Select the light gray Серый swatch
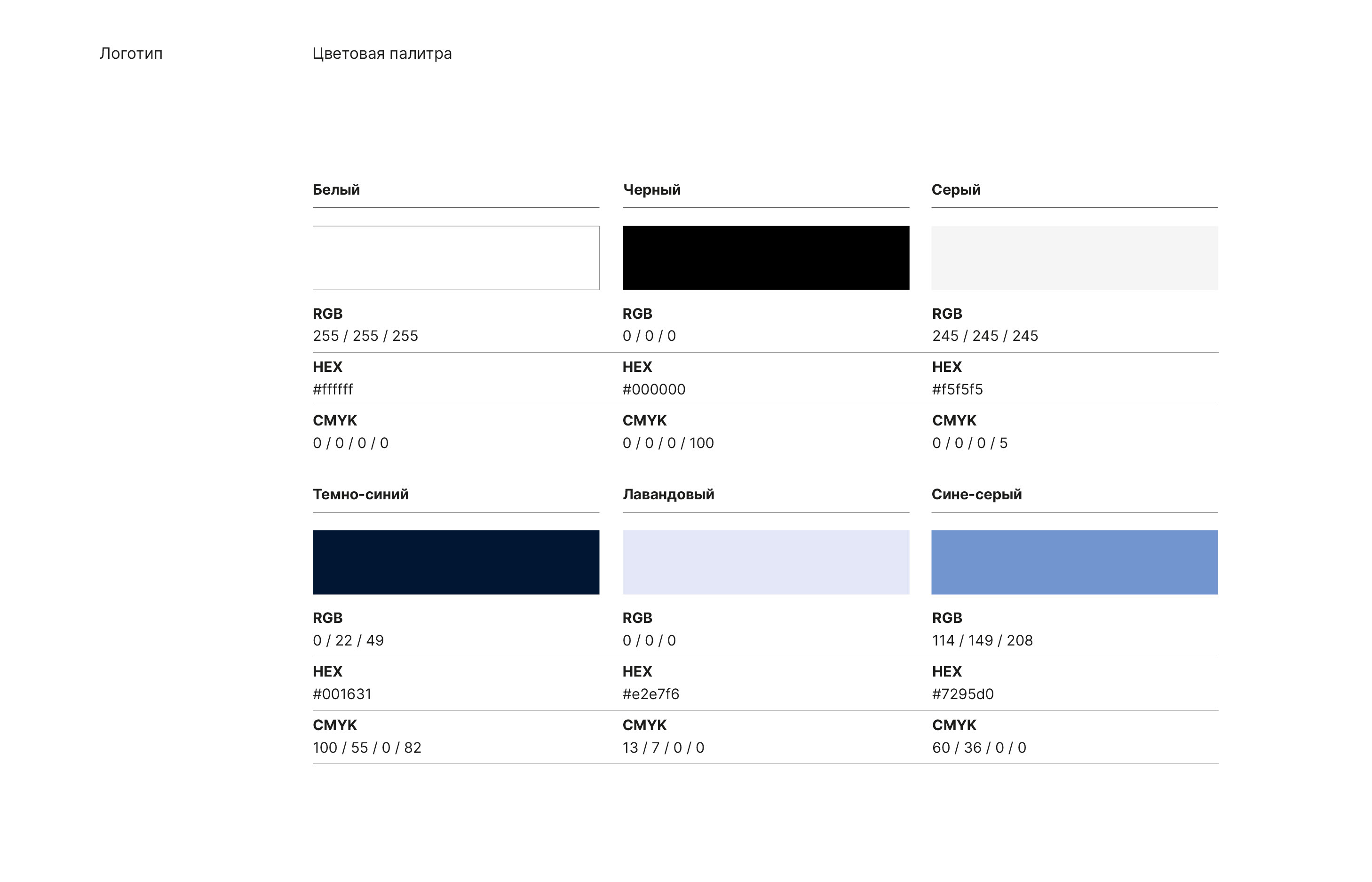 click(x=1074, y=258)
